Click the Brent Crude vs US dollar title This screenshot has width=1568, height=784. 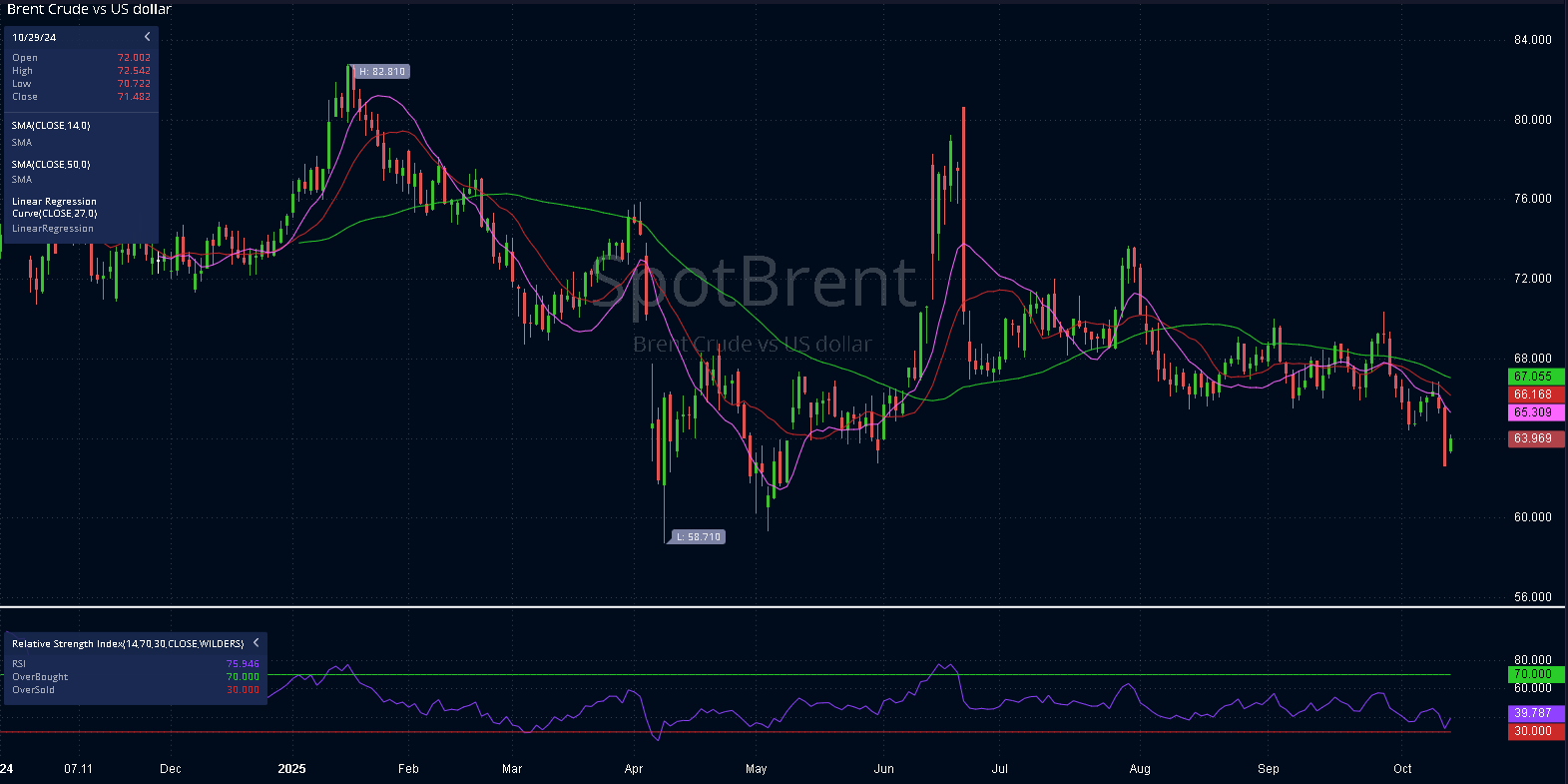coord(90,9)
